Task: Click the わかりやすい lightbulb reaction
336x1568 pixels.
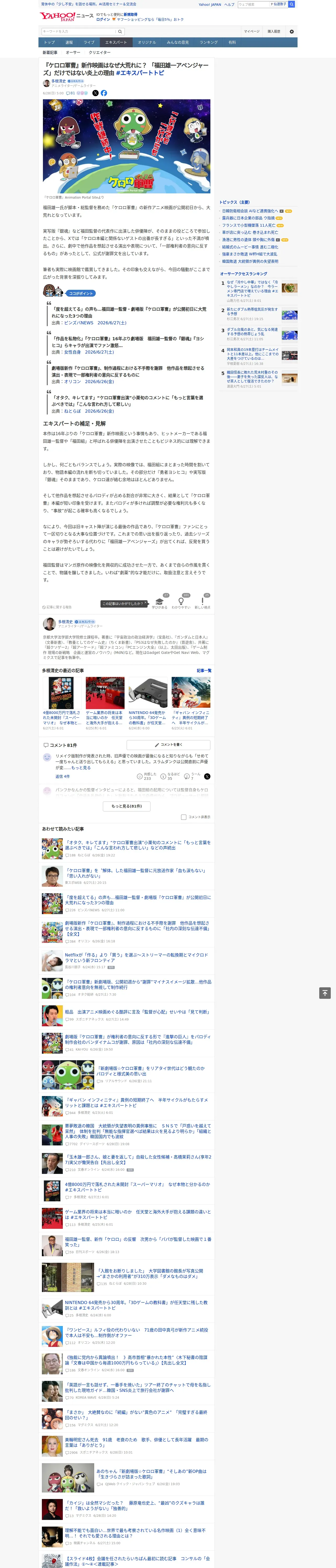Action: click(x=181, y=601)
